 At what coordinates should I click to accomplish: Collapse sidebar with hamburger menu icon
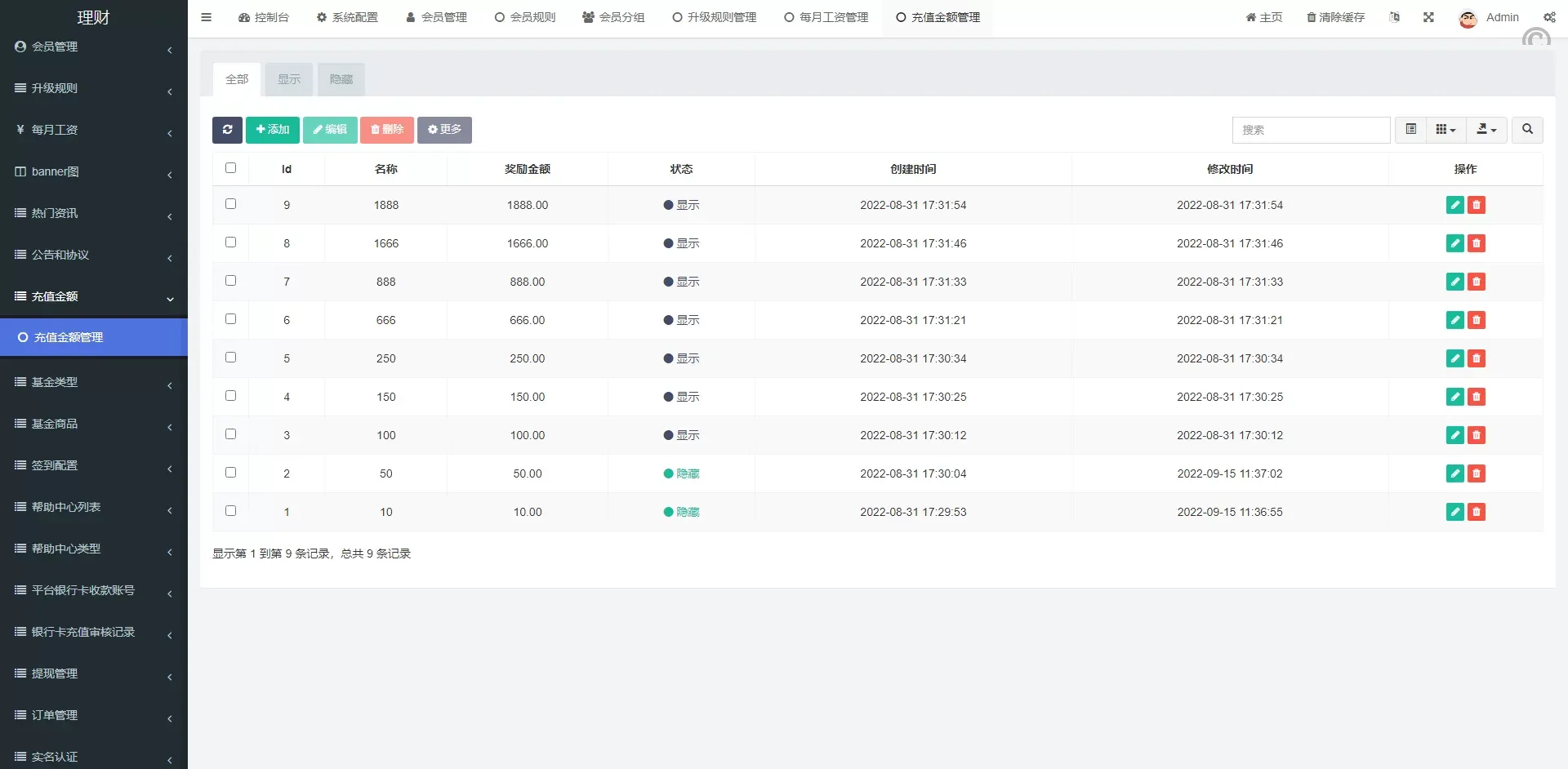[206, 17]
